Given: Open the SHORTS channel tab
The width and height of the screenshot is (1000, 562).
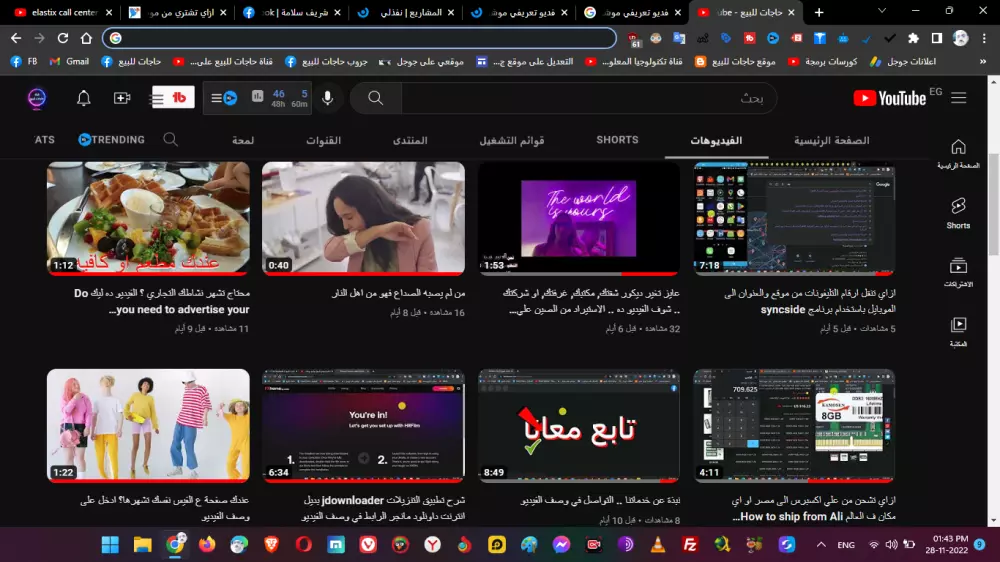Looking at the screenshot, I should click(x=617, y=140).
